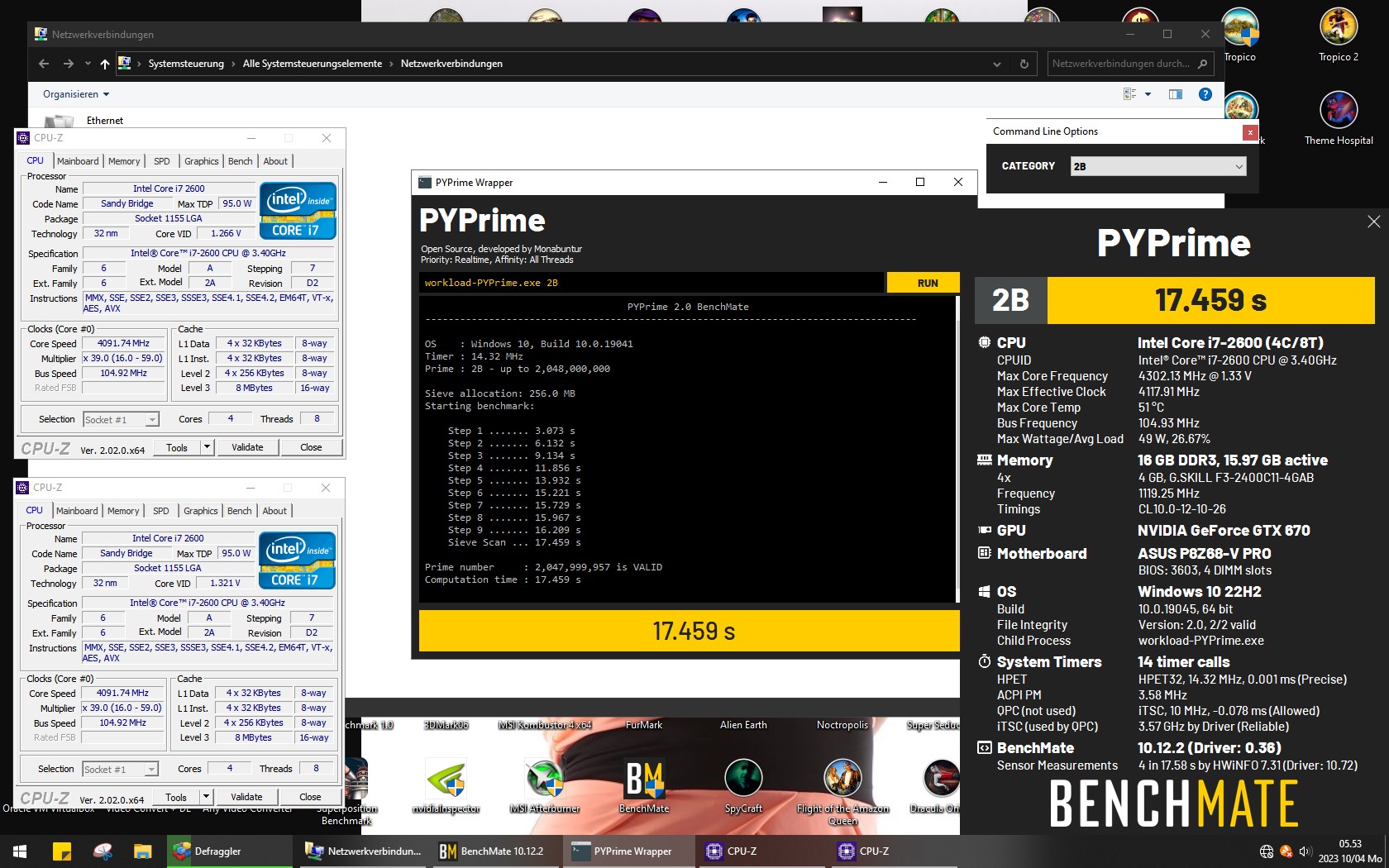This screenshot has width=1389, height=868.
Task: Expand the address bar history dropdown
Action: click(997, 64)
